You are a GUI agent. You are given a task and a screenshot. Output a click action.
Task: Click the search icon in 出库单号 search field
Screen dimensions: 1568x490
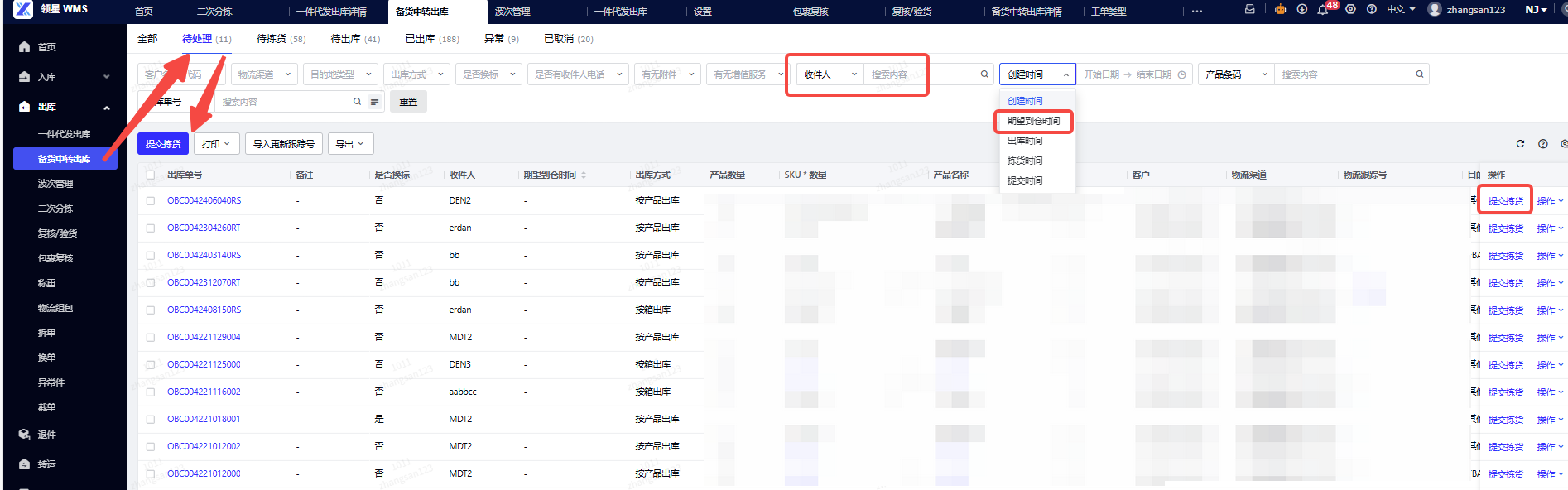point(357,102)
